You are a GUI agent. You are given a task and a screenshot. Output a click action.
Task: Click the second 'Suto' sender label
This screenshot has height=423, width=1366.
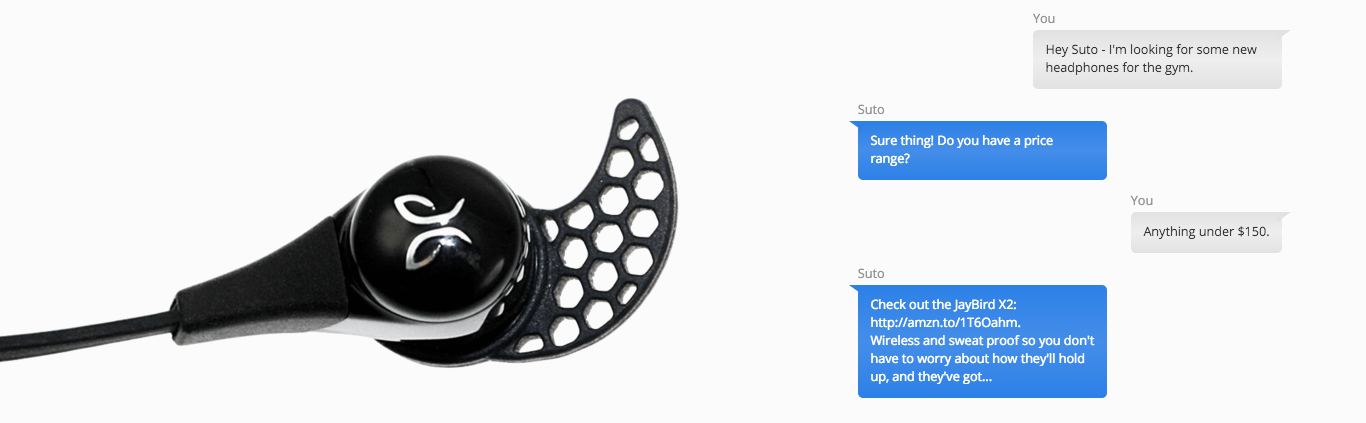871,273
